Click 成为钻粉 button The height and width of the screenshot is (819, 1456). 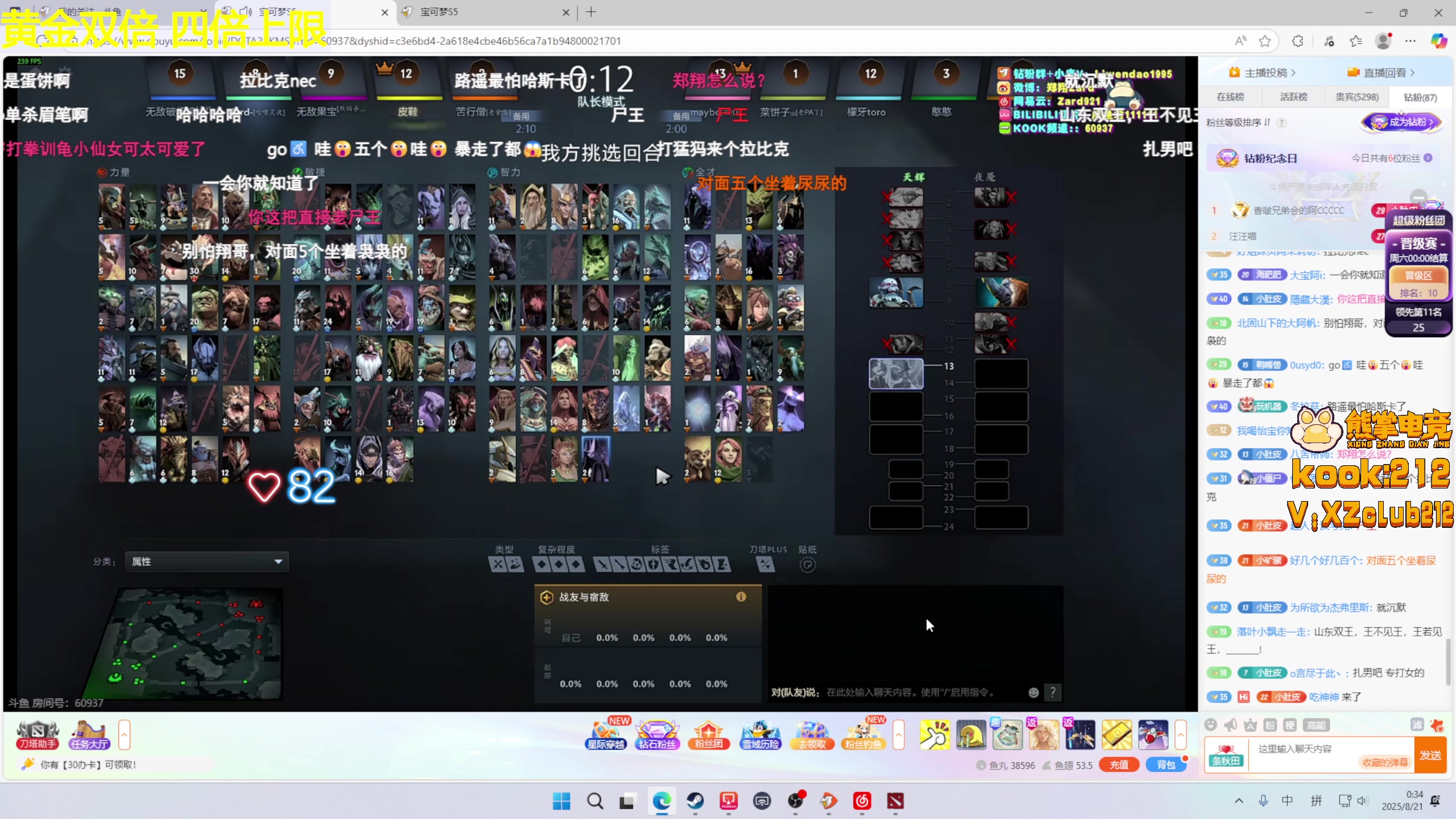point(1403,122)
